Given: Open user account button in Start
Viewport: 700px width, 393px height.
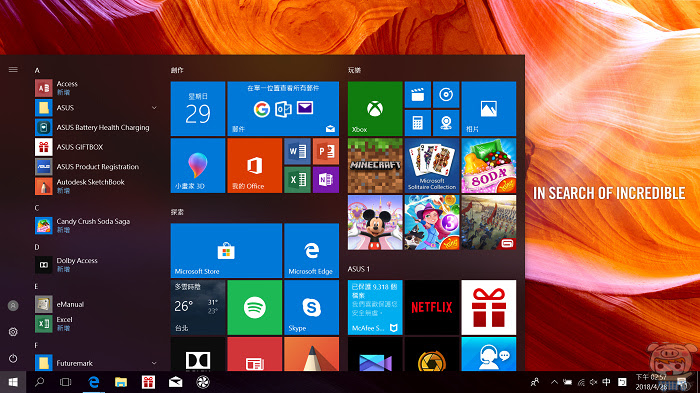Looking at the screenshot, I should 13,305.
